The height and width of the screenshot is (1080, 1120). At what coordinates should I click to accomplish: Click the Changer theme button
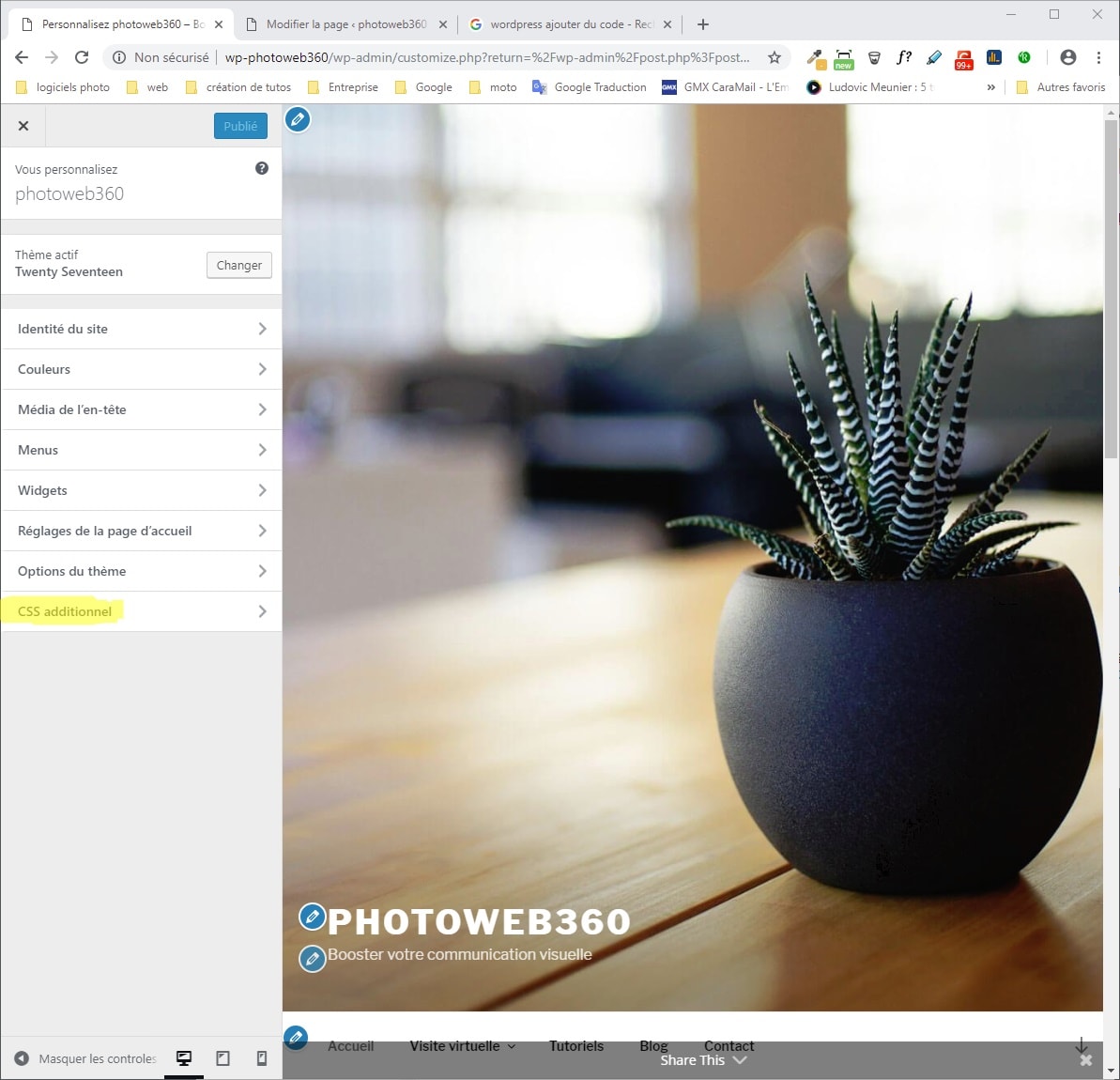(239, 265)
